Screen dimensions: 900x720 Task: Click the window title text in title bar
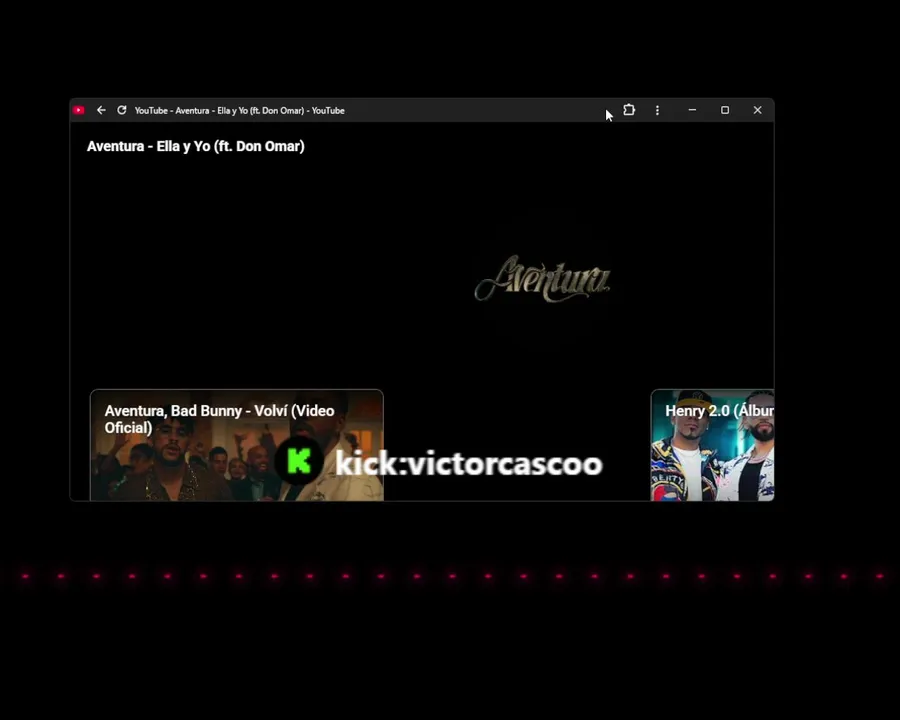click(239, 111)
